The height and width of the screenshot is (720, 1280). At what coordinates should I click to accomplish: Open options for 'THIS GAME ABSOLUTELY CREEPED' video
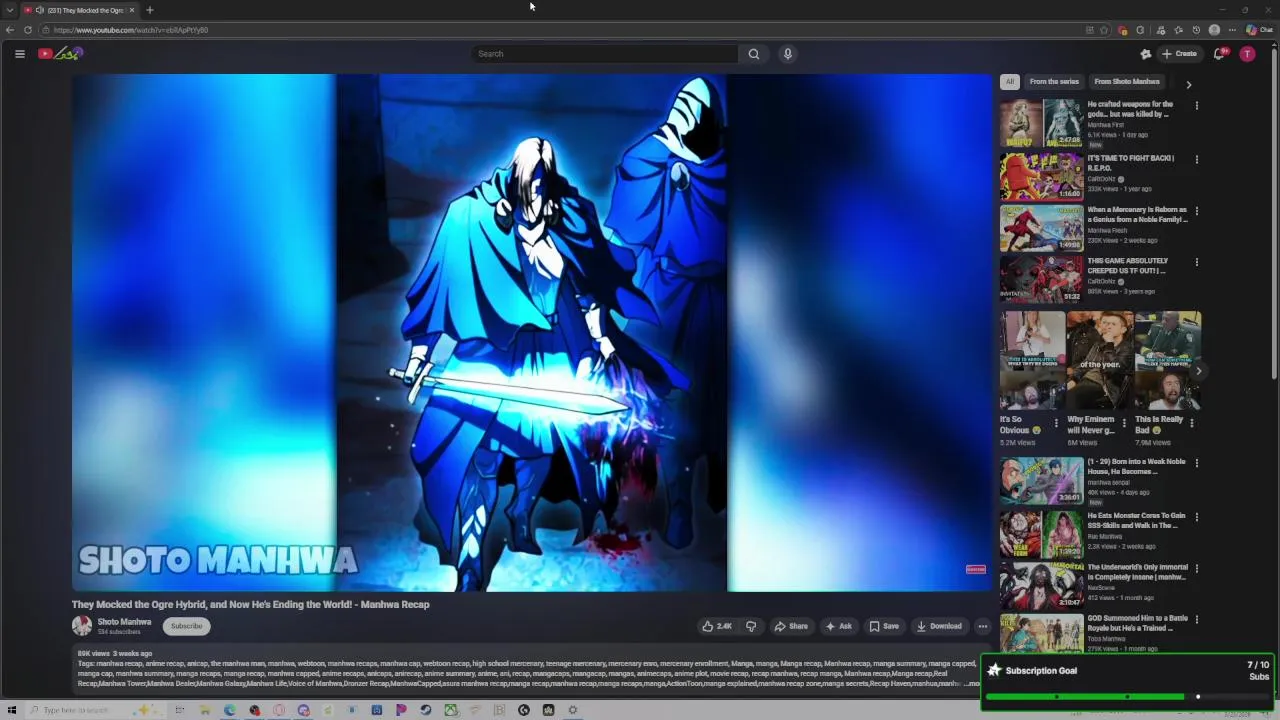pyautogui.click(x=1196, y=263)
